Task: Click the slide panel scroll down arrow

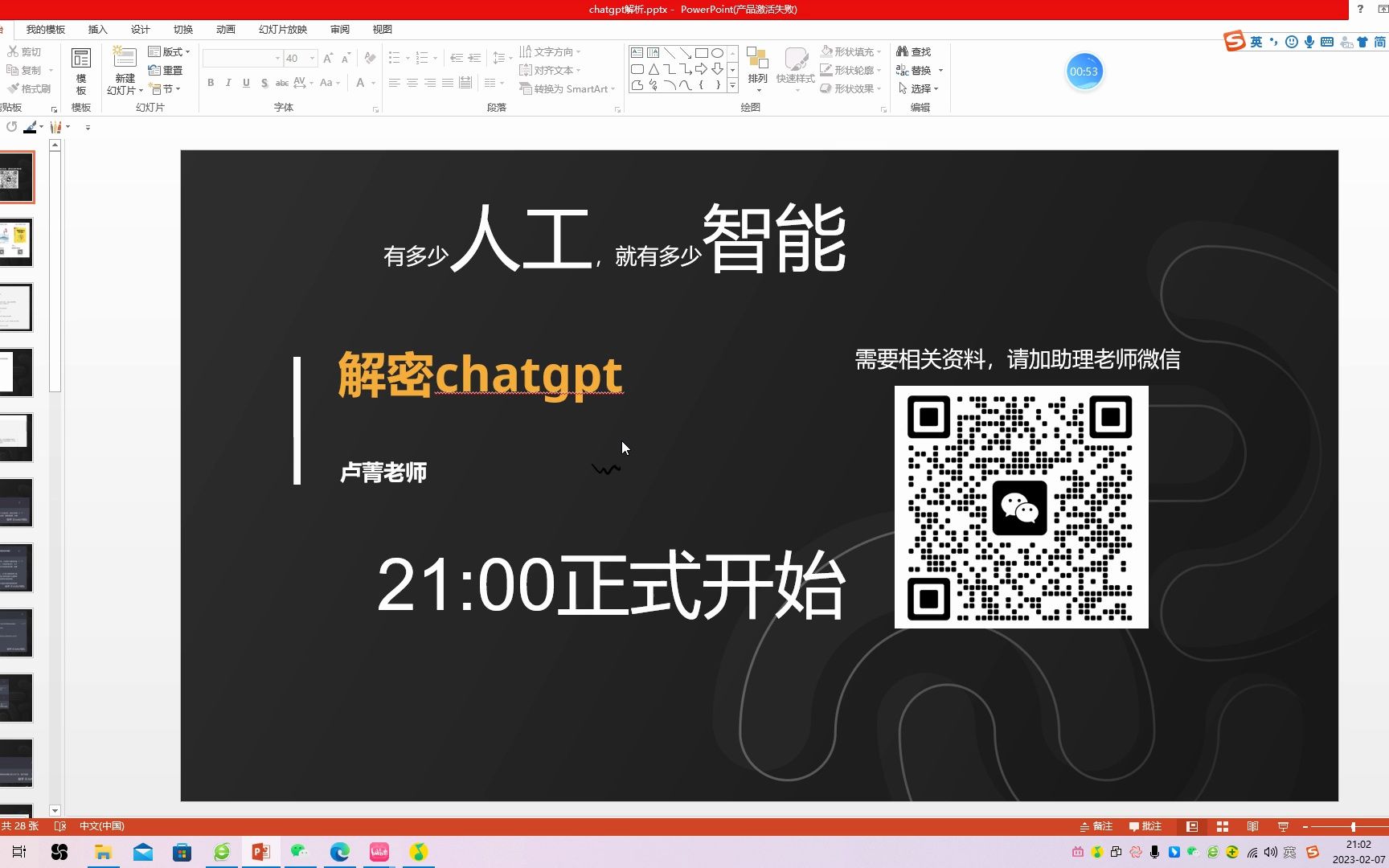Action: (x=55, y=810)
